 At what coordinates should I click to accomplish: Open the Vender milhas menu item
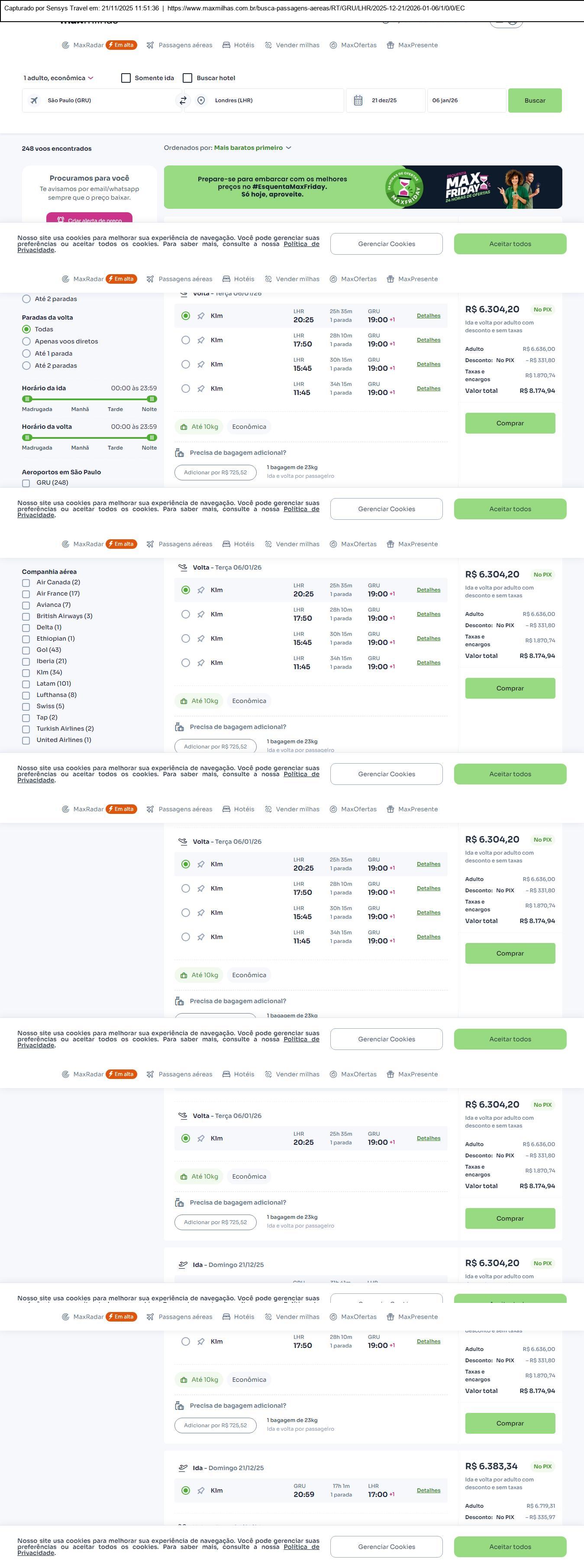(292, 45)
